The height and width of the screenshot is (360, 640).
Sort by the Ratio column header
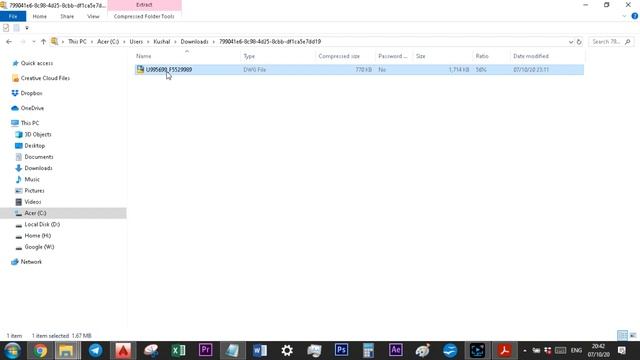(x=482, y=56)
